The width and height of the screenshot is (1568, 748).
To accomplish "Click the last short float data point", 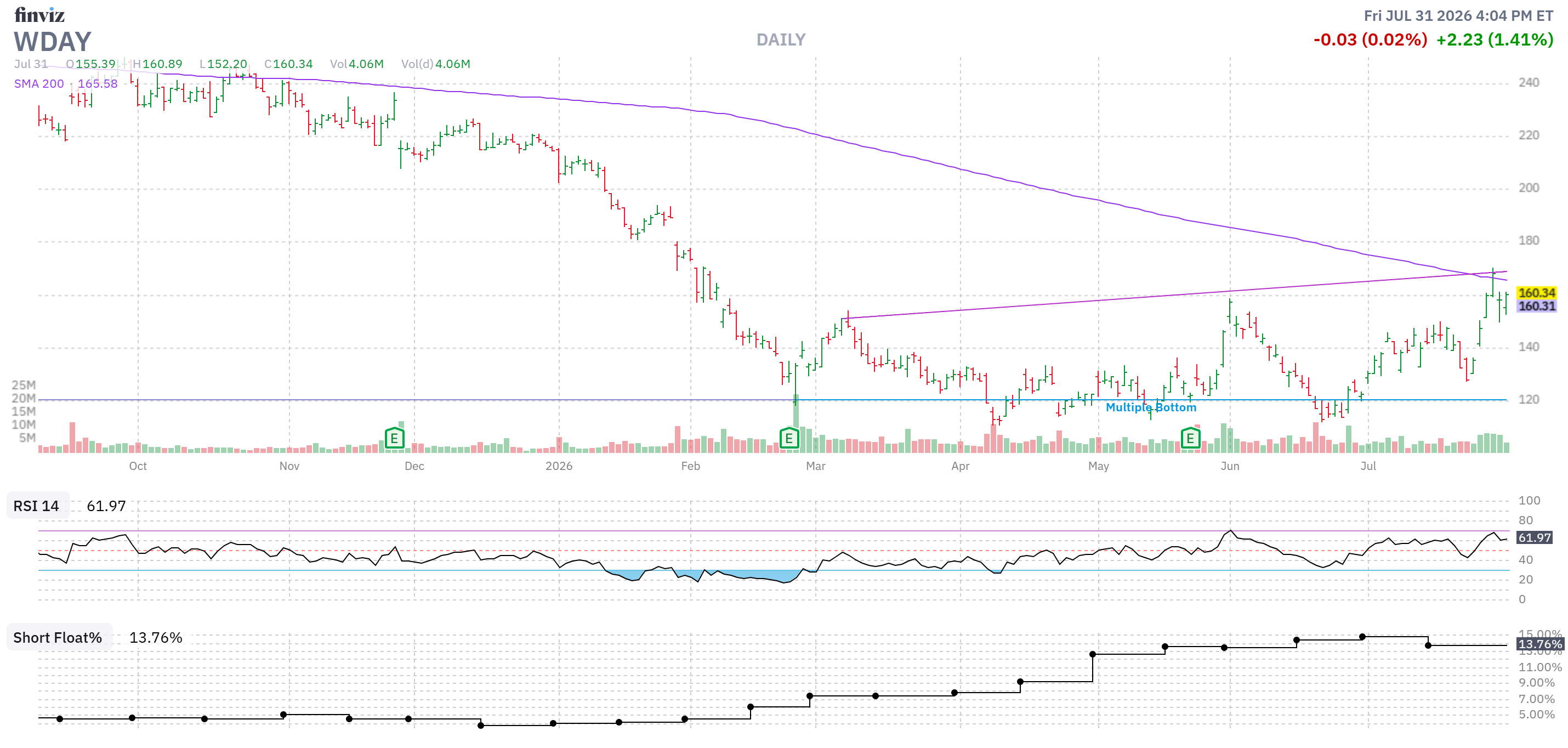I will (1428, 645).
